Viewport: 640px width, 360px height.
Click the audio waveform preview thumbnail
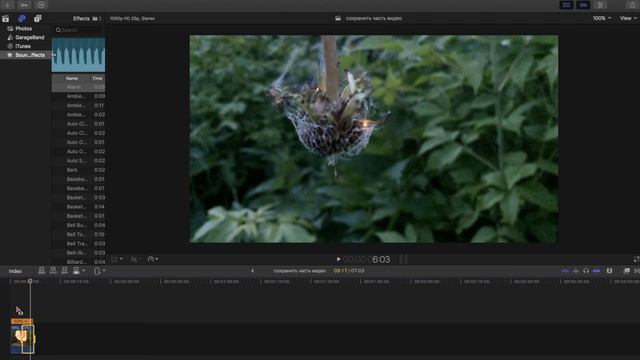point(78,55)
